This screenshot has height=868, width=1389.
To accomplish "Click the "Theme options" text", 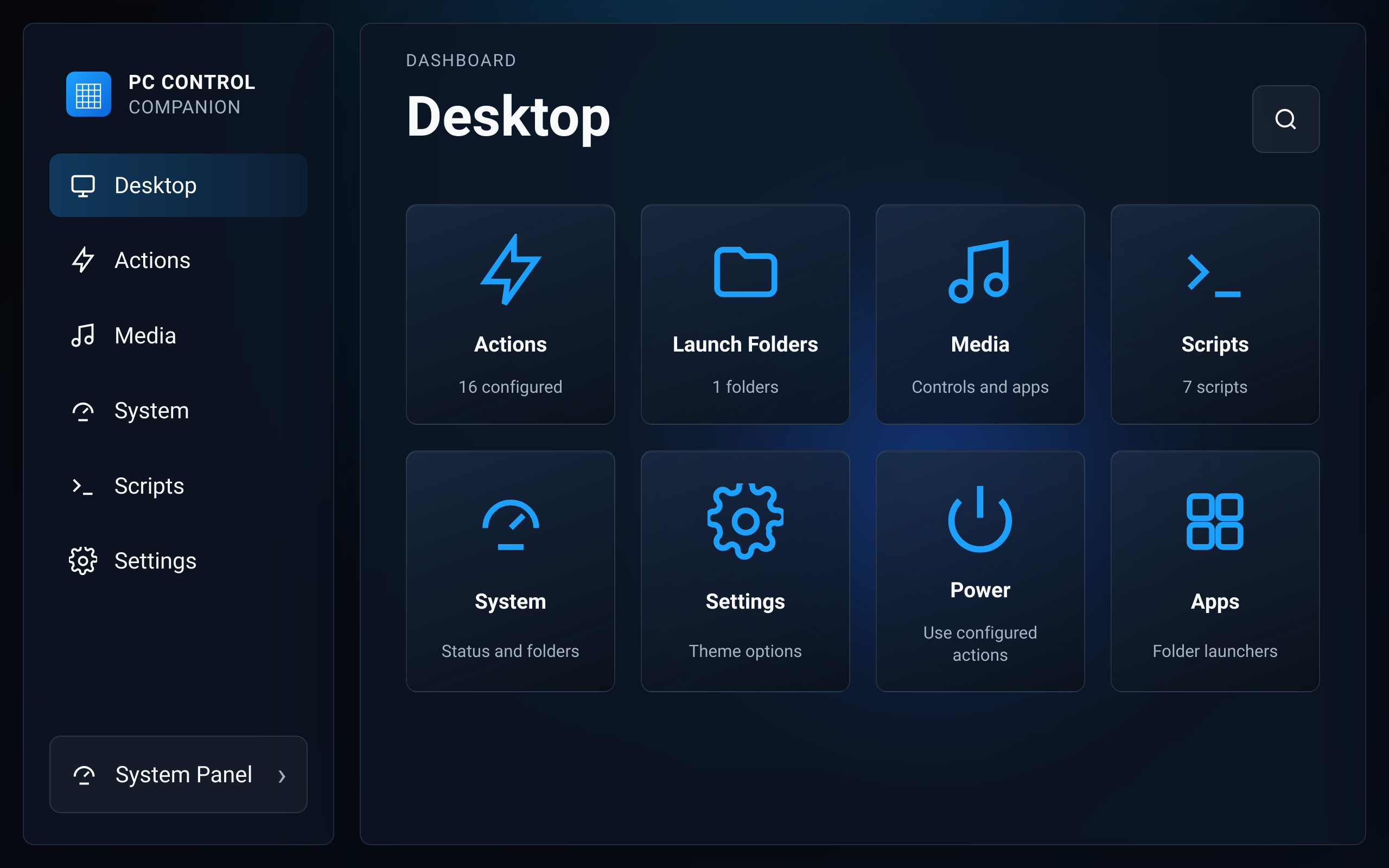I will coord(745,651).
